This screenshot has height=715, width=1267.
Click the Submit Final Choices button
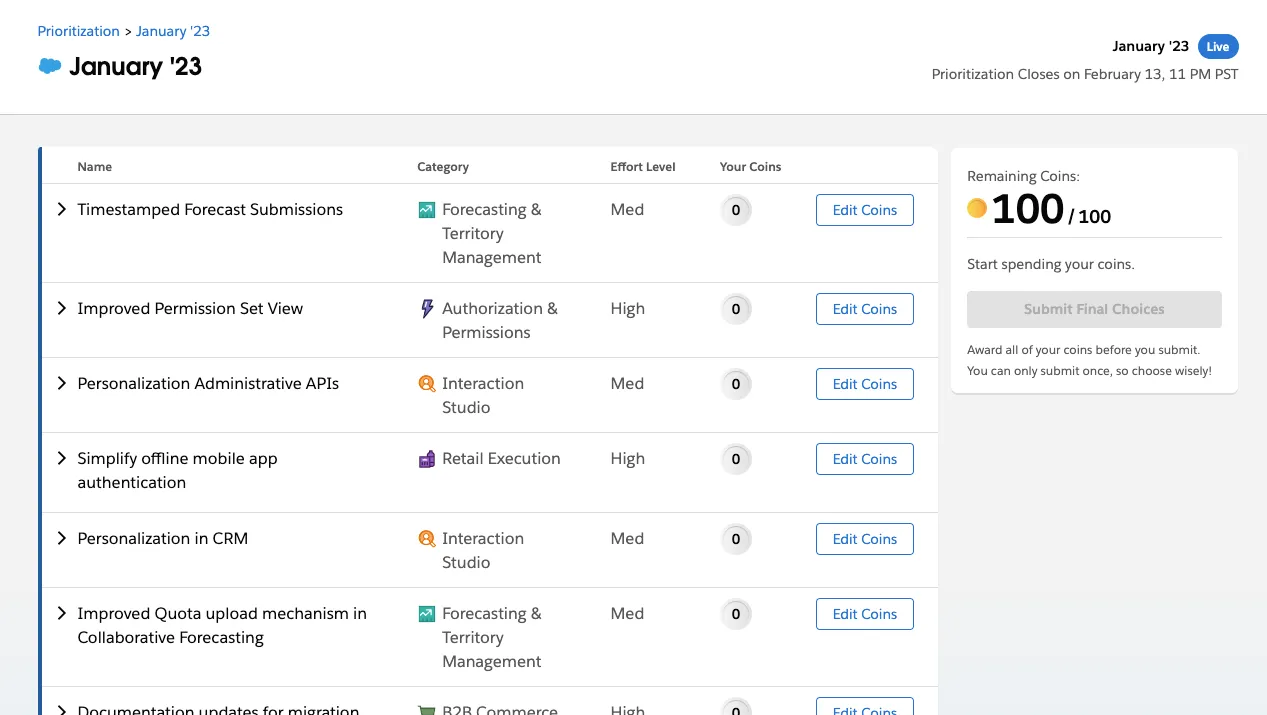click(x=1094, y=310)
